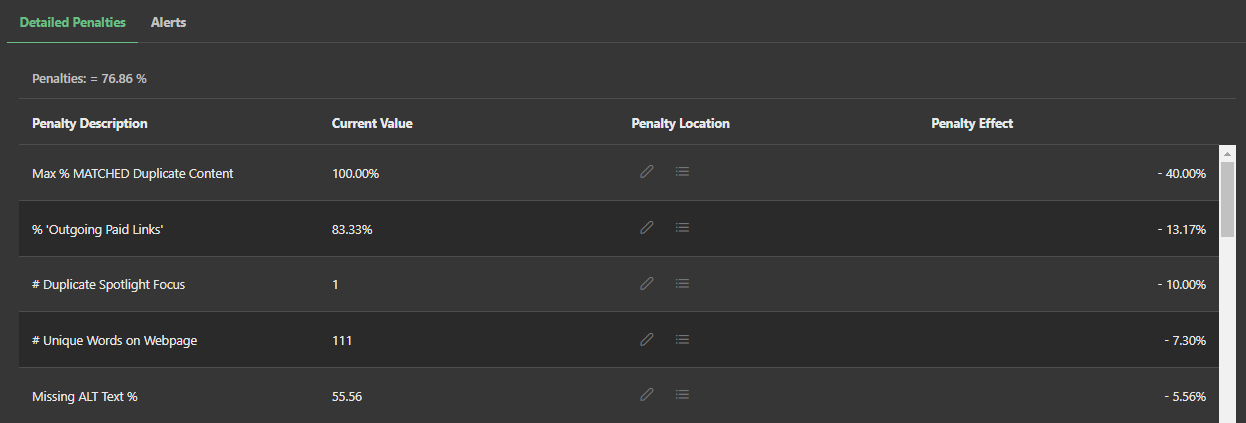Click the scrollbar up arrow
Image resolution: width=1246 pixels, height=423 pixels.
[1227, 153]
